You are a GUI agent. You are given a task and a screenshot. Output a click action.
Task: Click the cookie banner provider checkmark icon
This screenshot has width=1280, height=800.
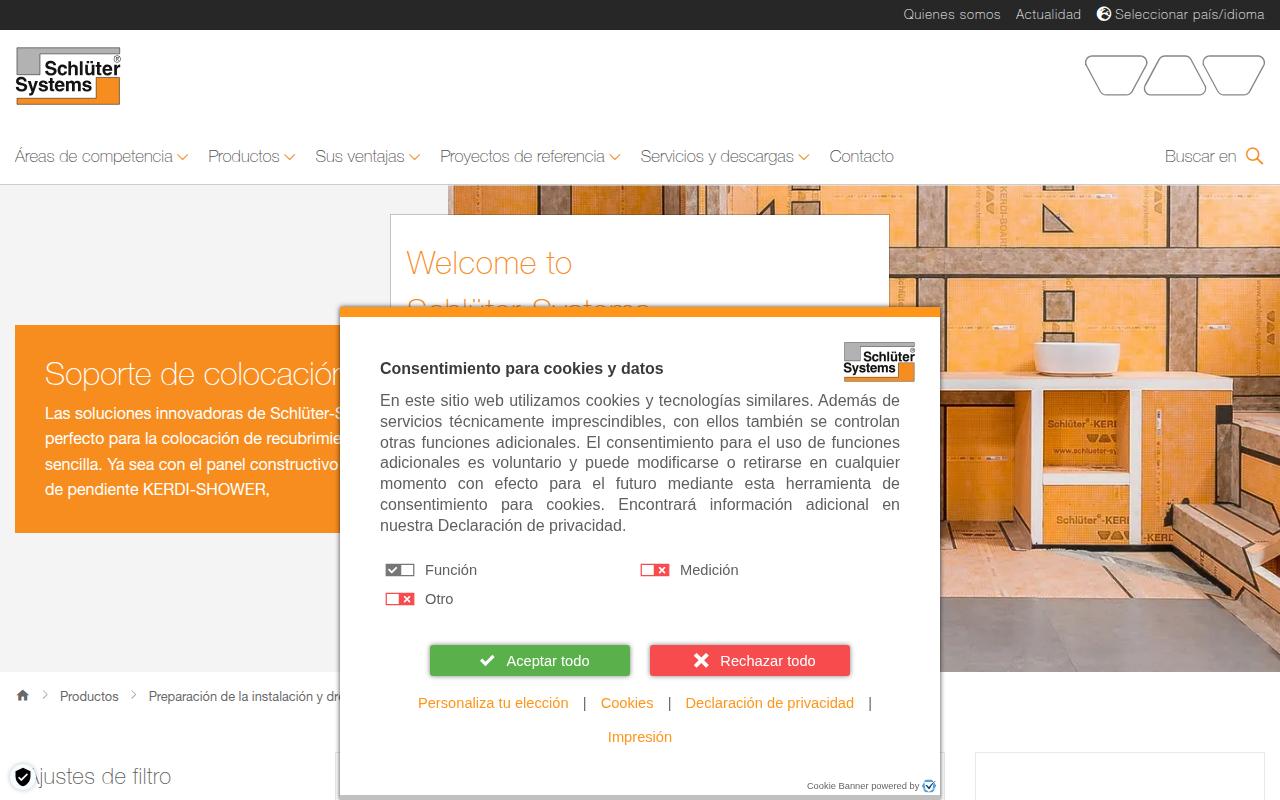point(929,786)
